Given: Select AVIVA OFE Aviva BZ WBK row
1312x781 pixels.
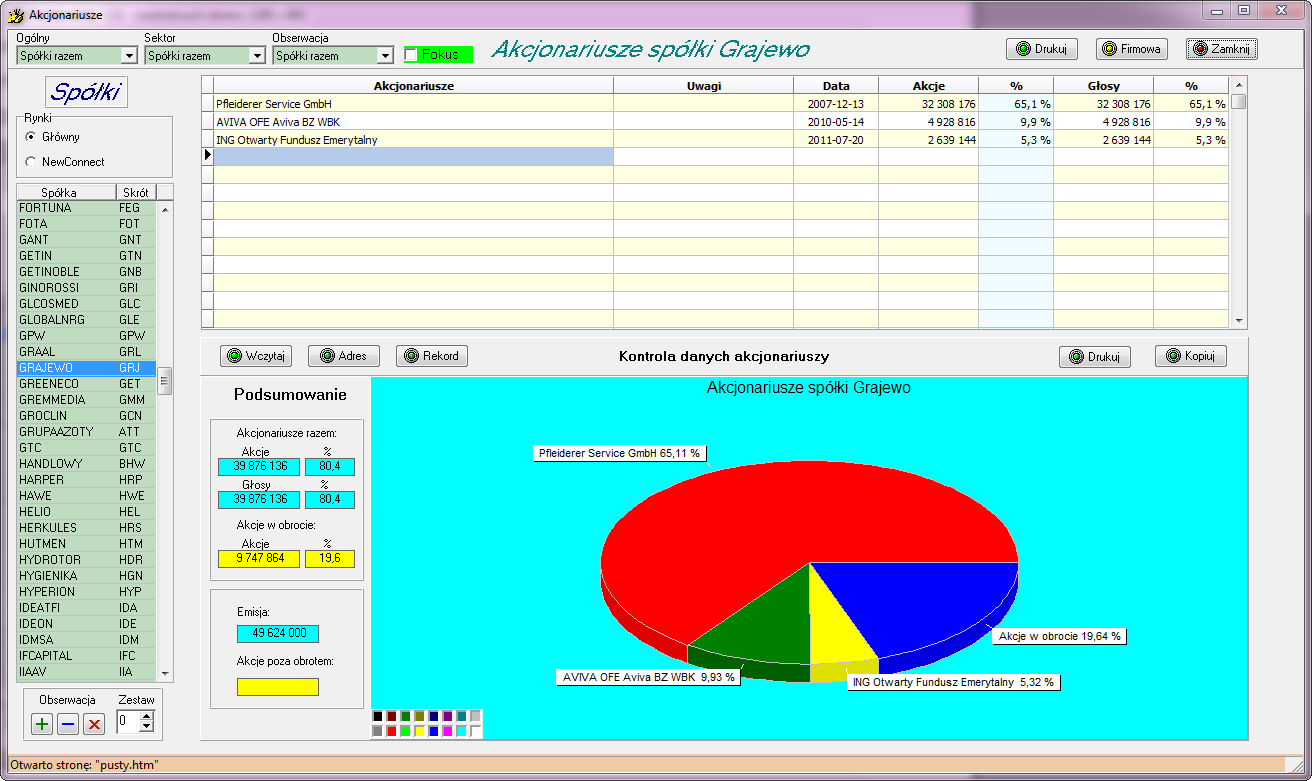Looking at the screenshot, I should [x=716, y=122].
